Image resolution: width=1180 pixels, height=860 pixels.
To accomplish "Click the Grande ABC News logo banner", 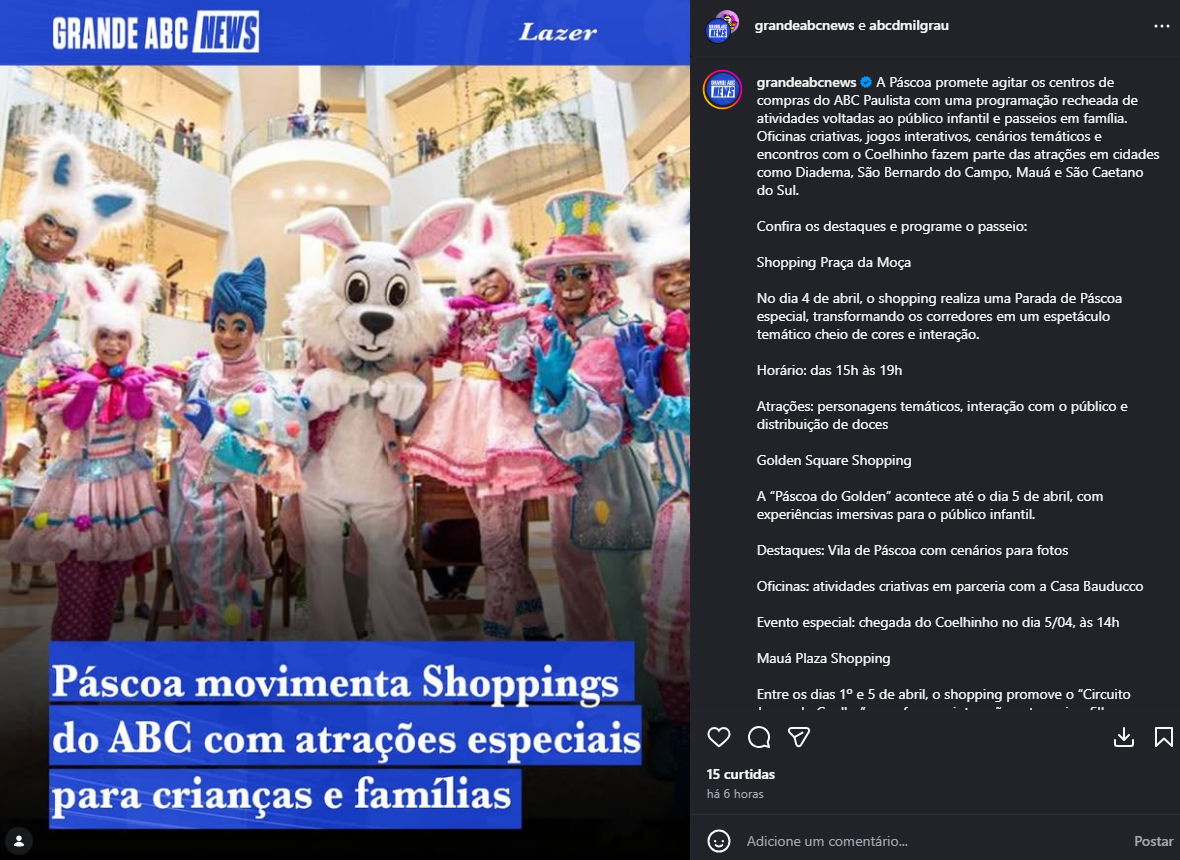I will (156, 32).
